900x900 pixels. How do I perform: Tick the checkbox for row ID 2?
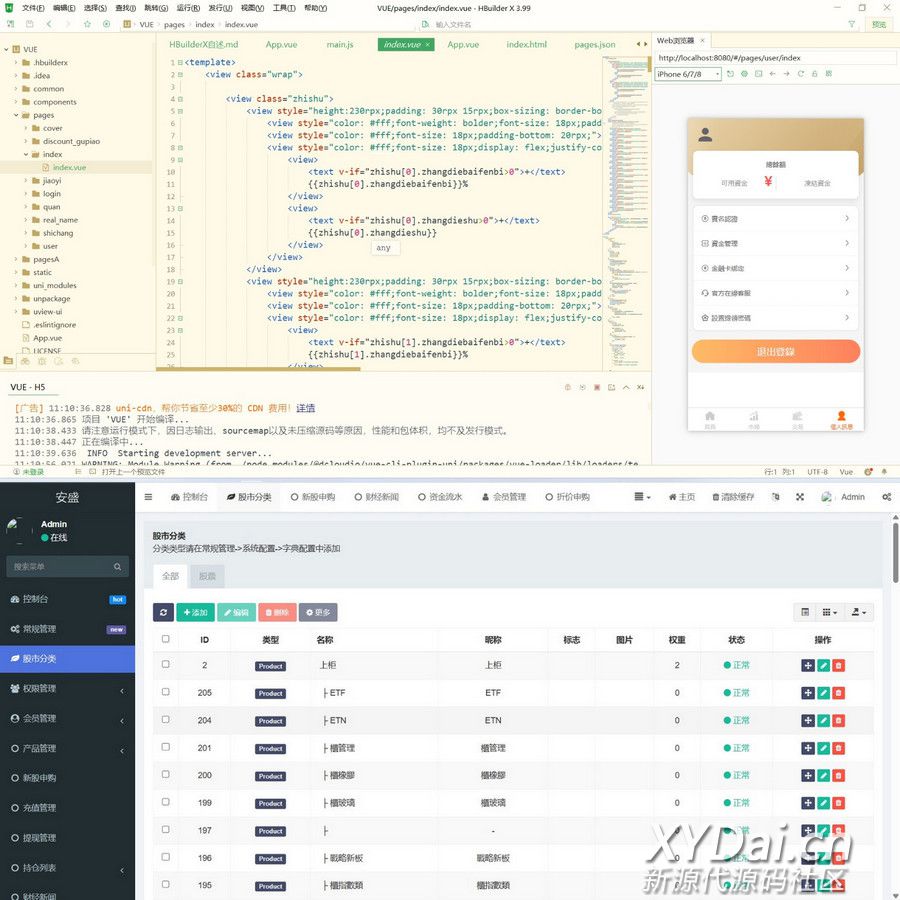[x=166, y=665]
